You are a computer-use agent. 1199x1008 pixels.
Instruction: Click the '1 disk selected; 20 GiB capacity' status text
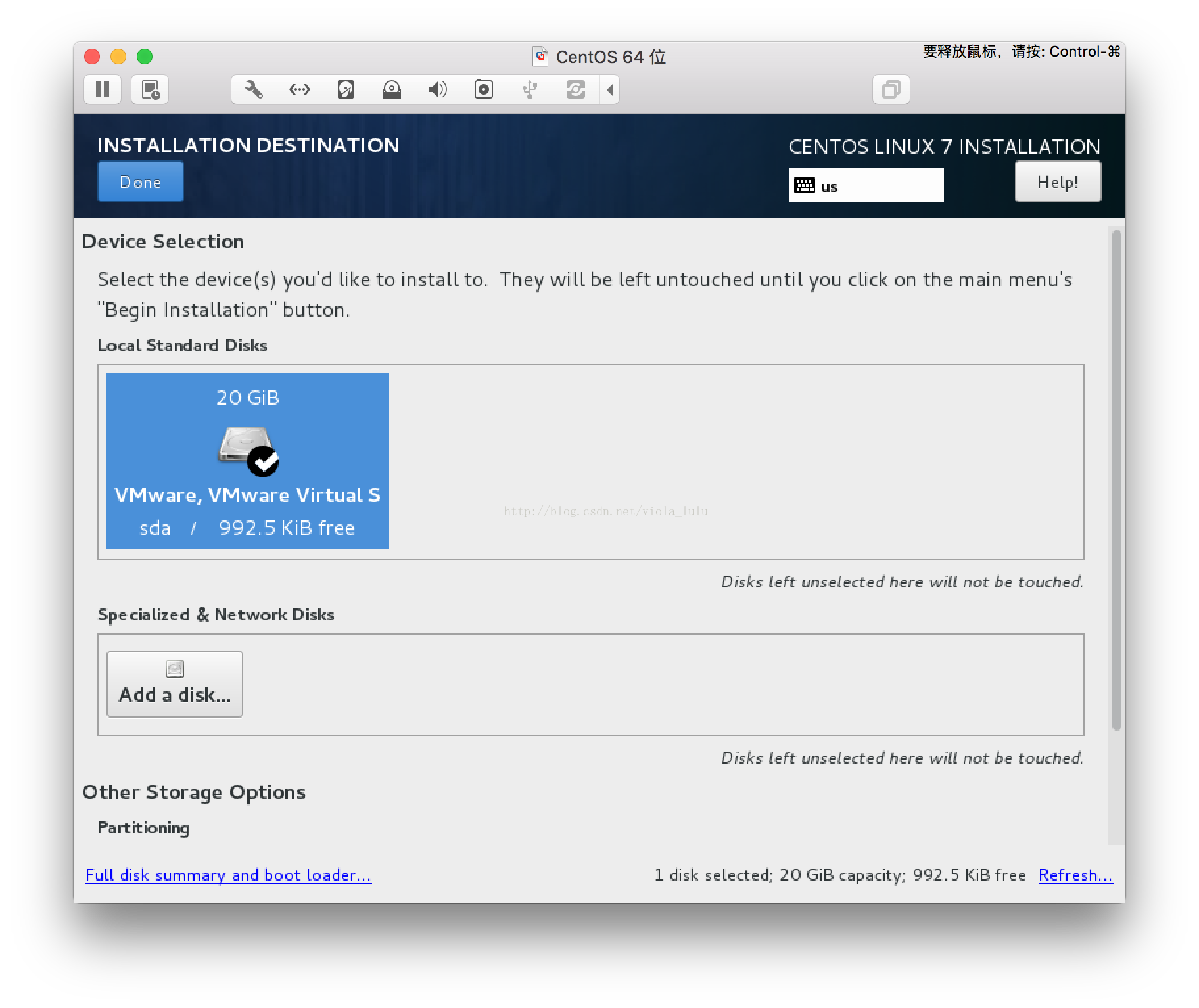tap(840, 875)
